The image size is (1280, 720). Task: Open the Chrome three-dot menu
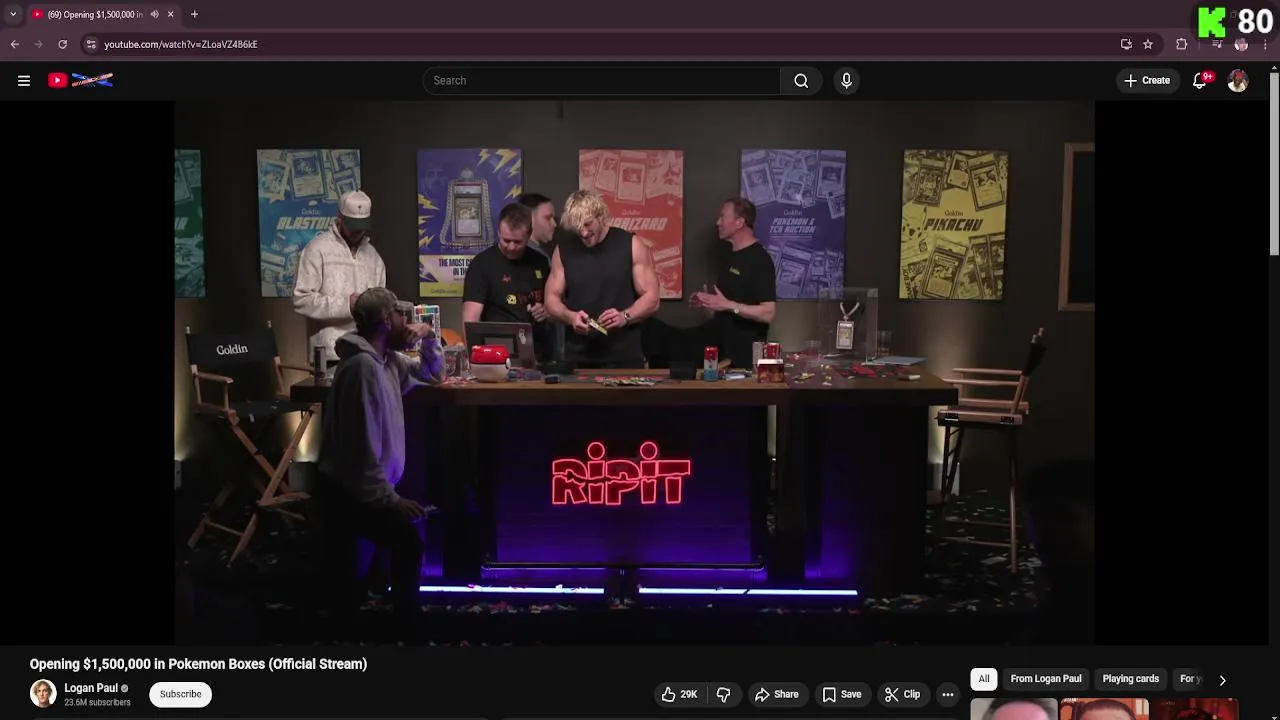pyautogui.click(x=1265, y=44)
